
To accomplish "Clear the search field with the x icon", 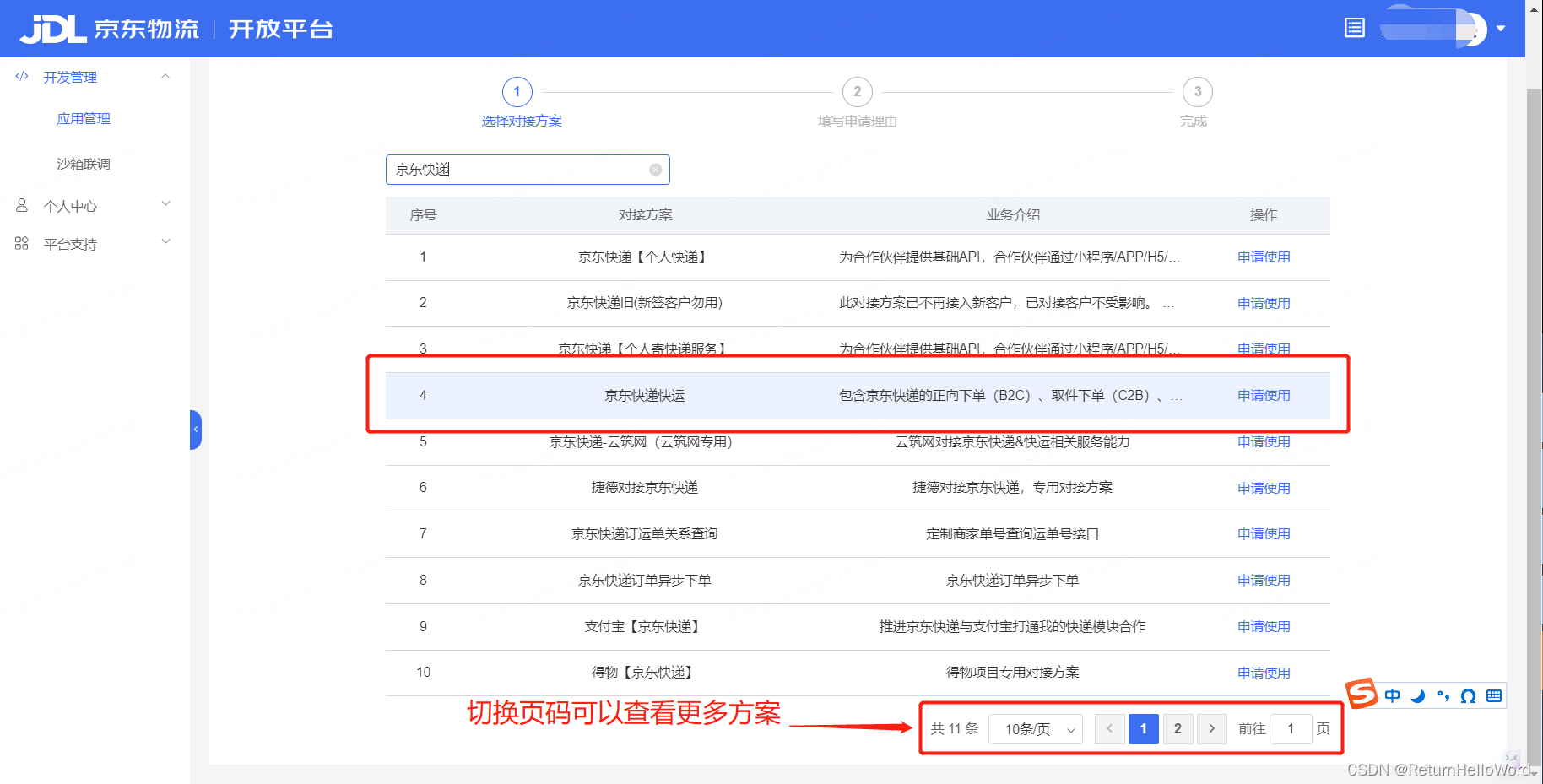I will 655,170.
